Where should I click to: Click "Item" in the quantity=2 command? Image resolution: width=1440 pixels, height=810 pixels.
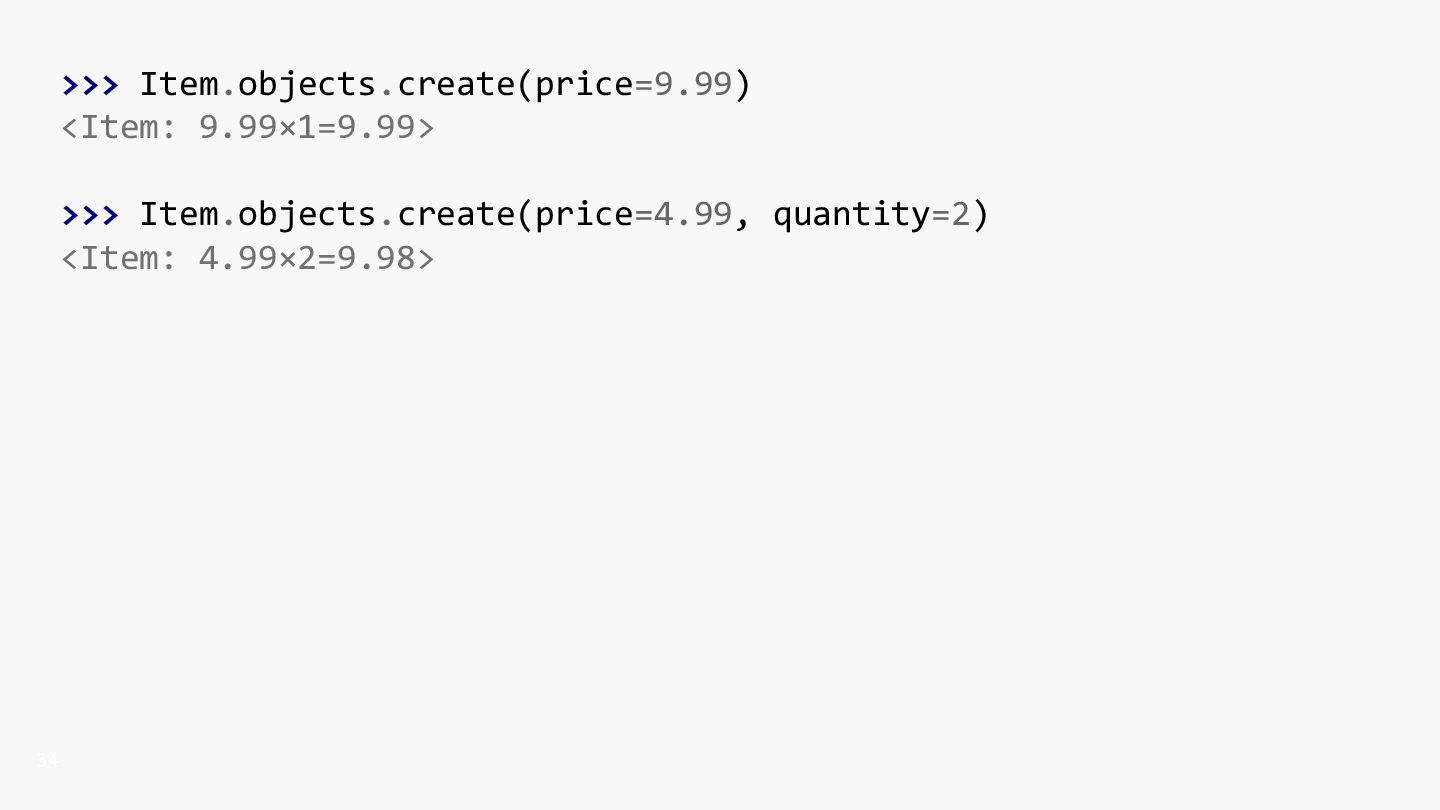pos(178,214)
